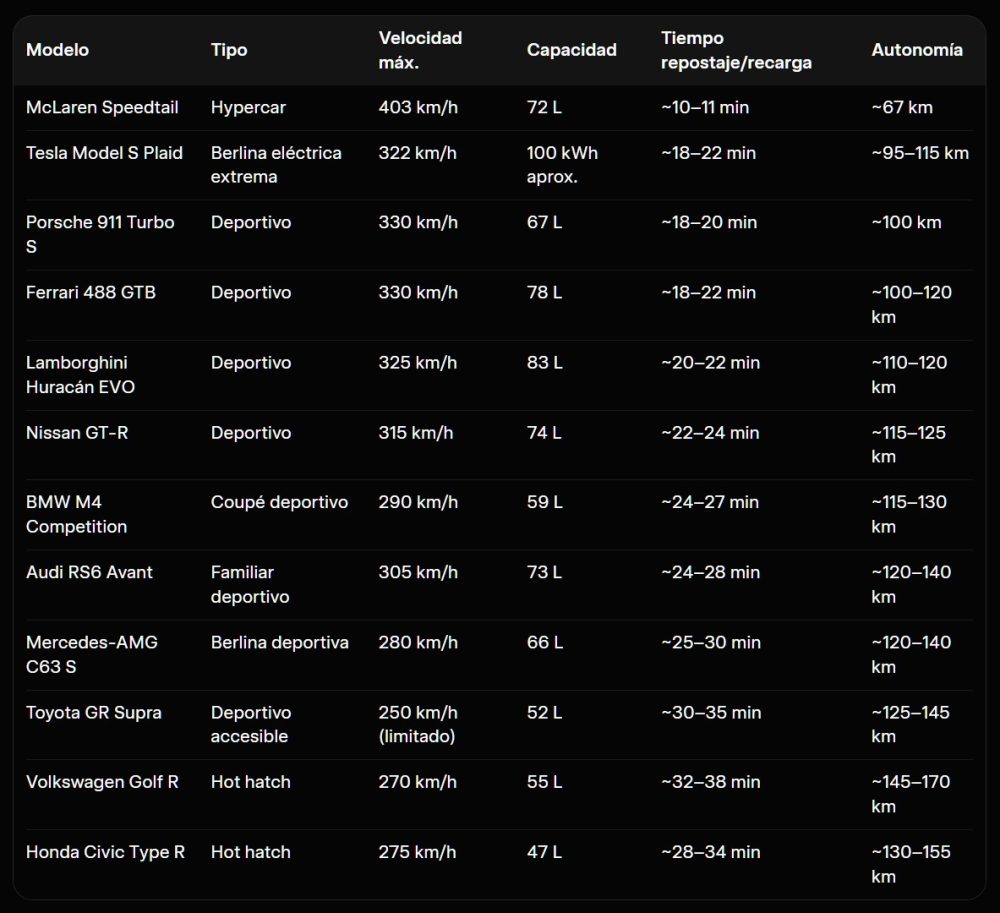Click the '100 kWh aprox.' capacity cell

pyautogui.click(x=562, y=164)
